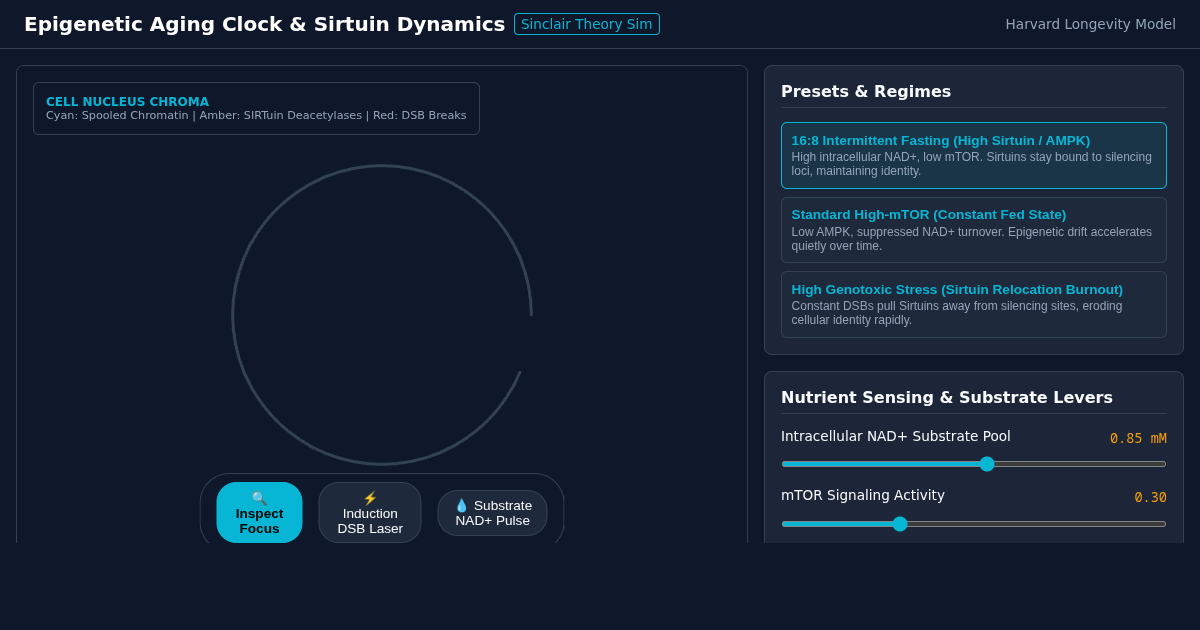This screenshot has width=1200, height=630.
Task: Click the lightning bolt icon on DSB Laser
Action: pyautogui.click(x=370, y=498)
